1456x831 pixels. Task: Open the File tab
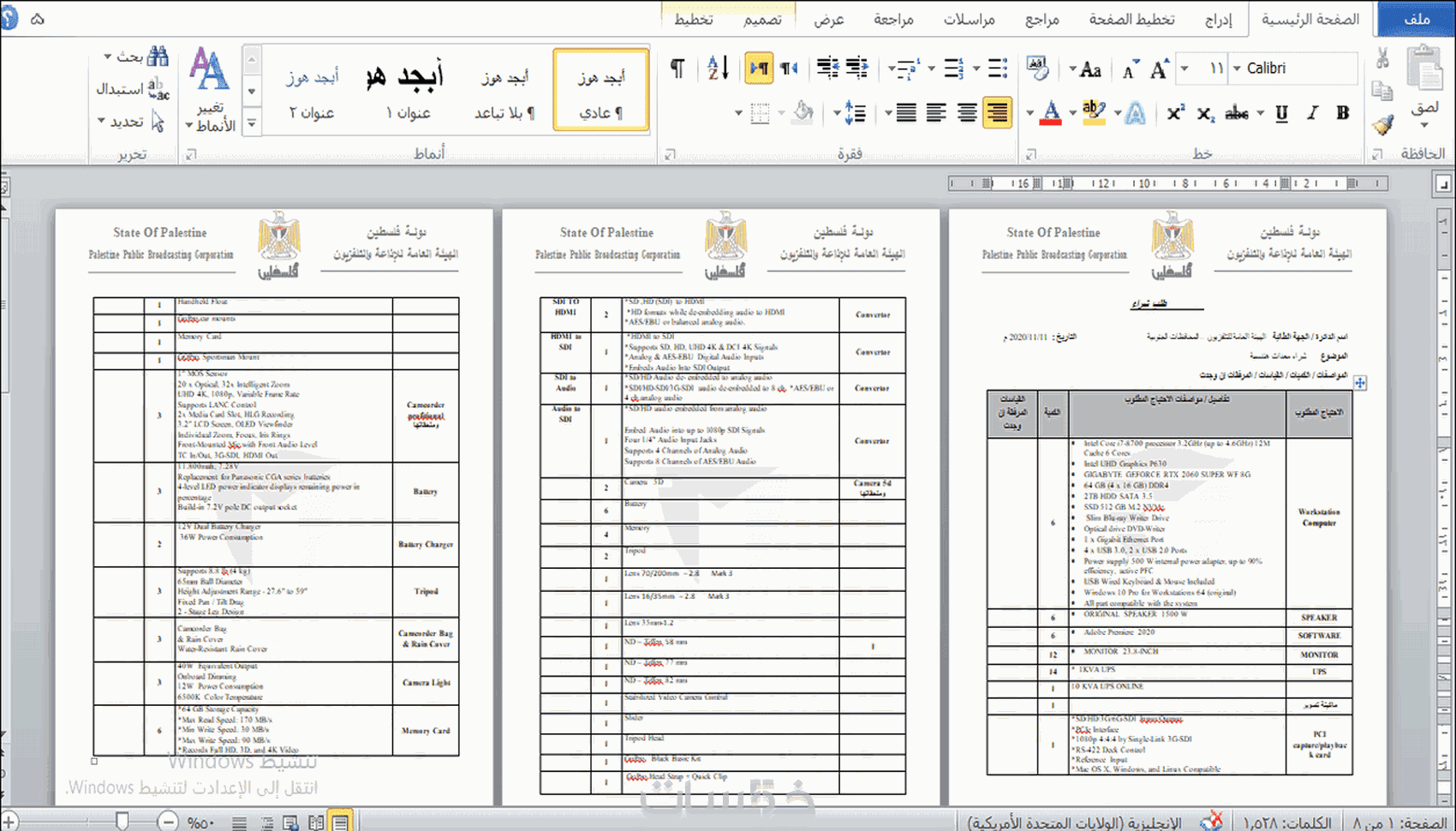click(x=1417, y=19)
